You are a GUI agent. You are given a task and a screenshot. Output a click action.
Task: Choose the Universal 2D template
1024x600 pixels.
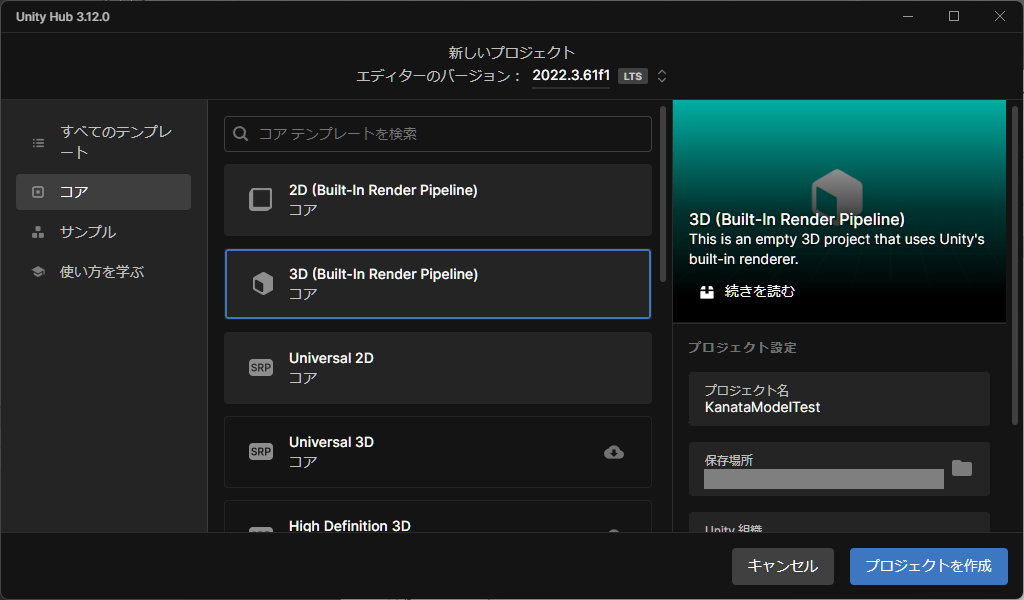pyautogui.click(x=438, y=368)
